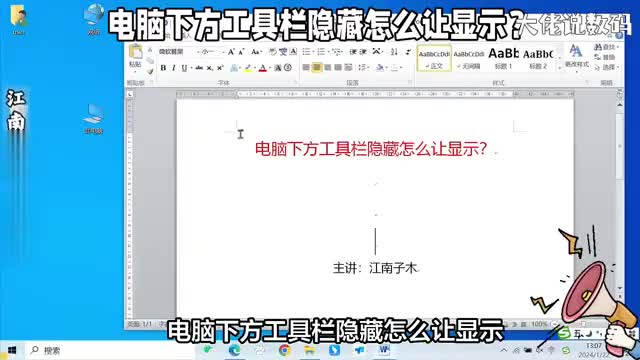The image size is (640, 360).
Task: Toggle Show/Hide paragraph marks
Action: 408,52
